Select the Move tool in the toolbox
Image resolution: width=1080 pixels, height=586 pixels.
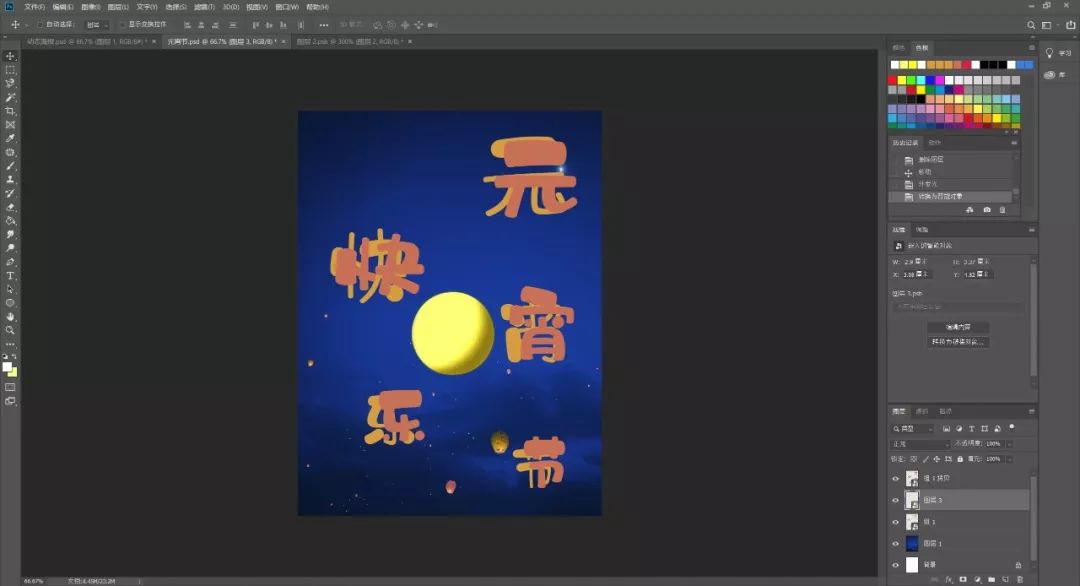tap(11, 56)
